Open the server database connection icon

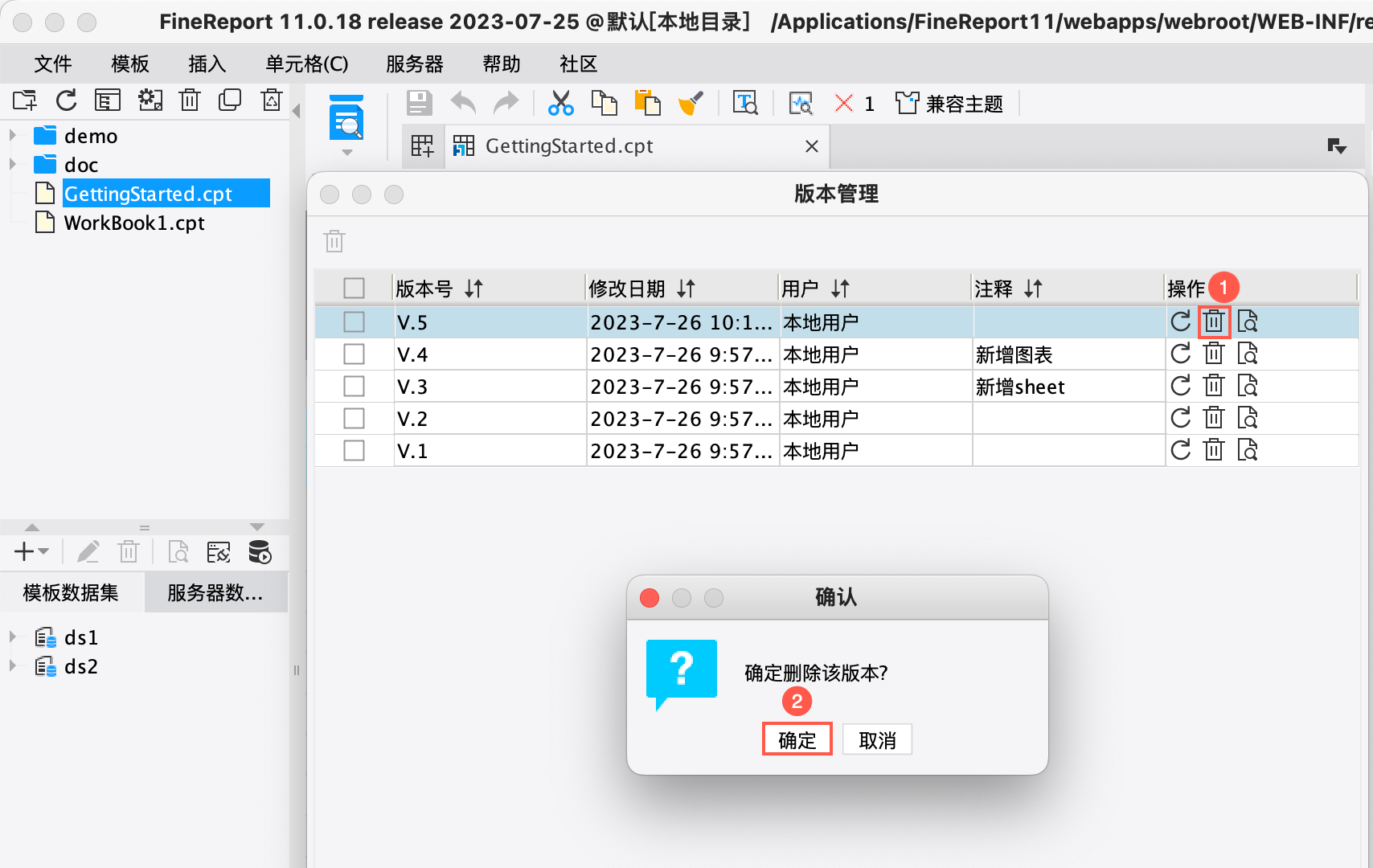(x=260, y=552)
